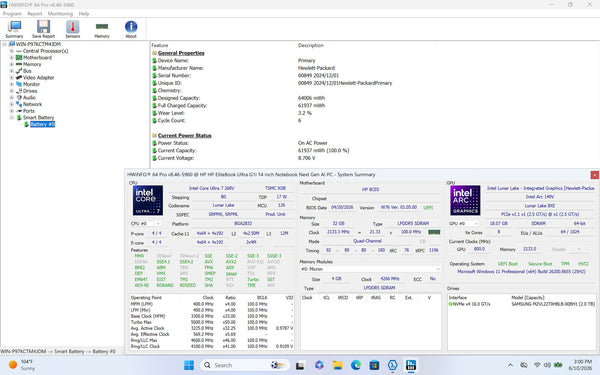This screenshot has height=375, width=600.
Task: Open Microsoft Store from the taskbar
Action: point(374,365)
